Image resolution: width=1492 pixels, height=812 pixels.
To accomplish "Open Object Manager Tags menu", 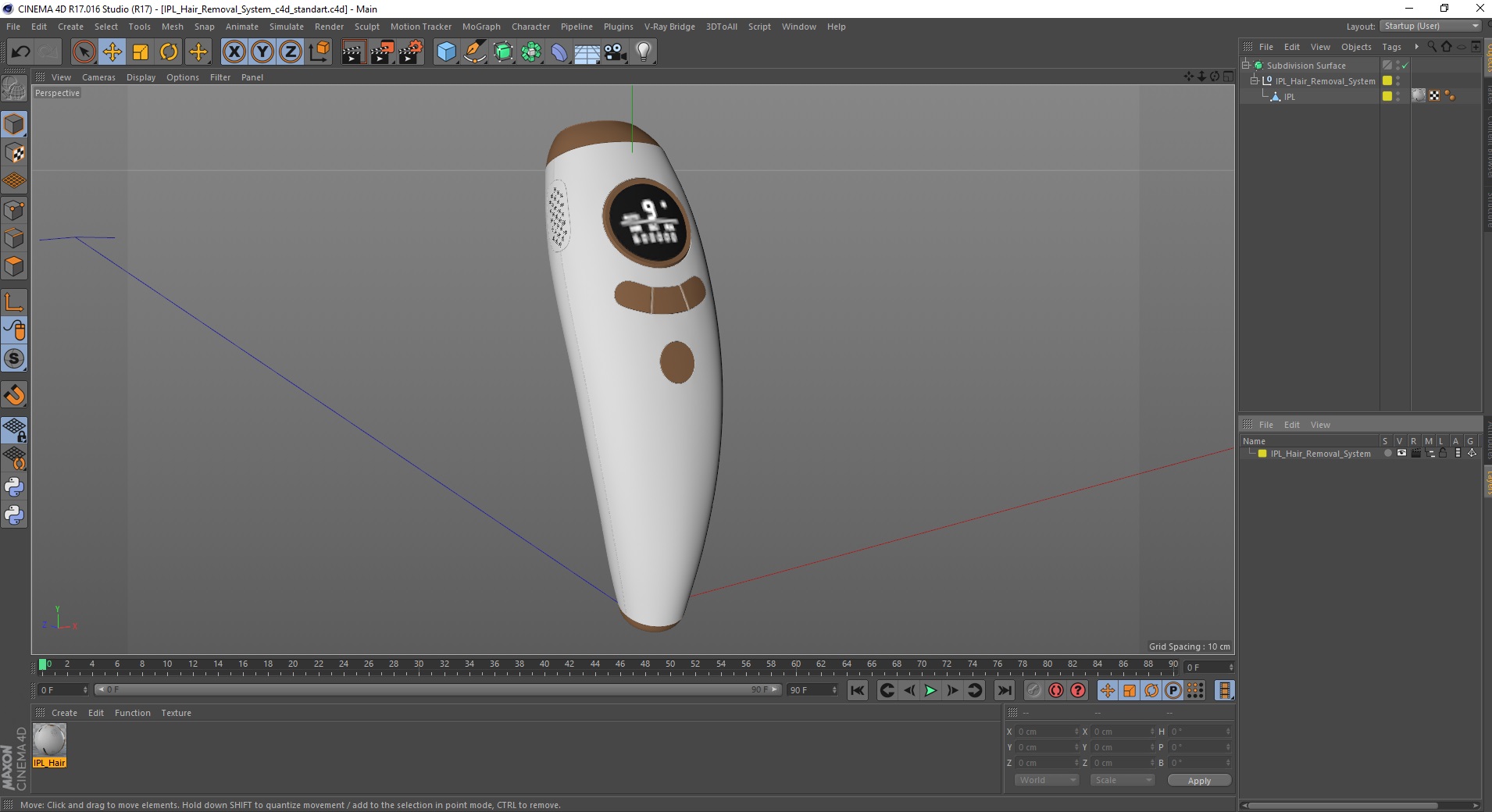I will (x=1391, y=47).
